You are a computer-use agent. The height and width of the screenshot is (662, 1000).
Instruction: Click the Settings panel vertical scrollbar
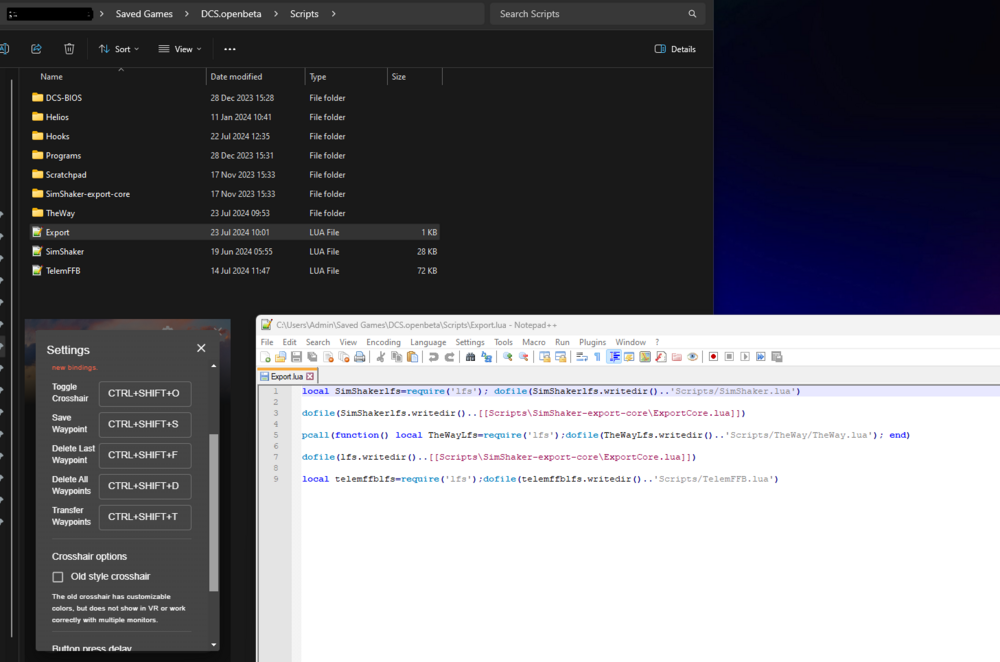pos(212,510)
